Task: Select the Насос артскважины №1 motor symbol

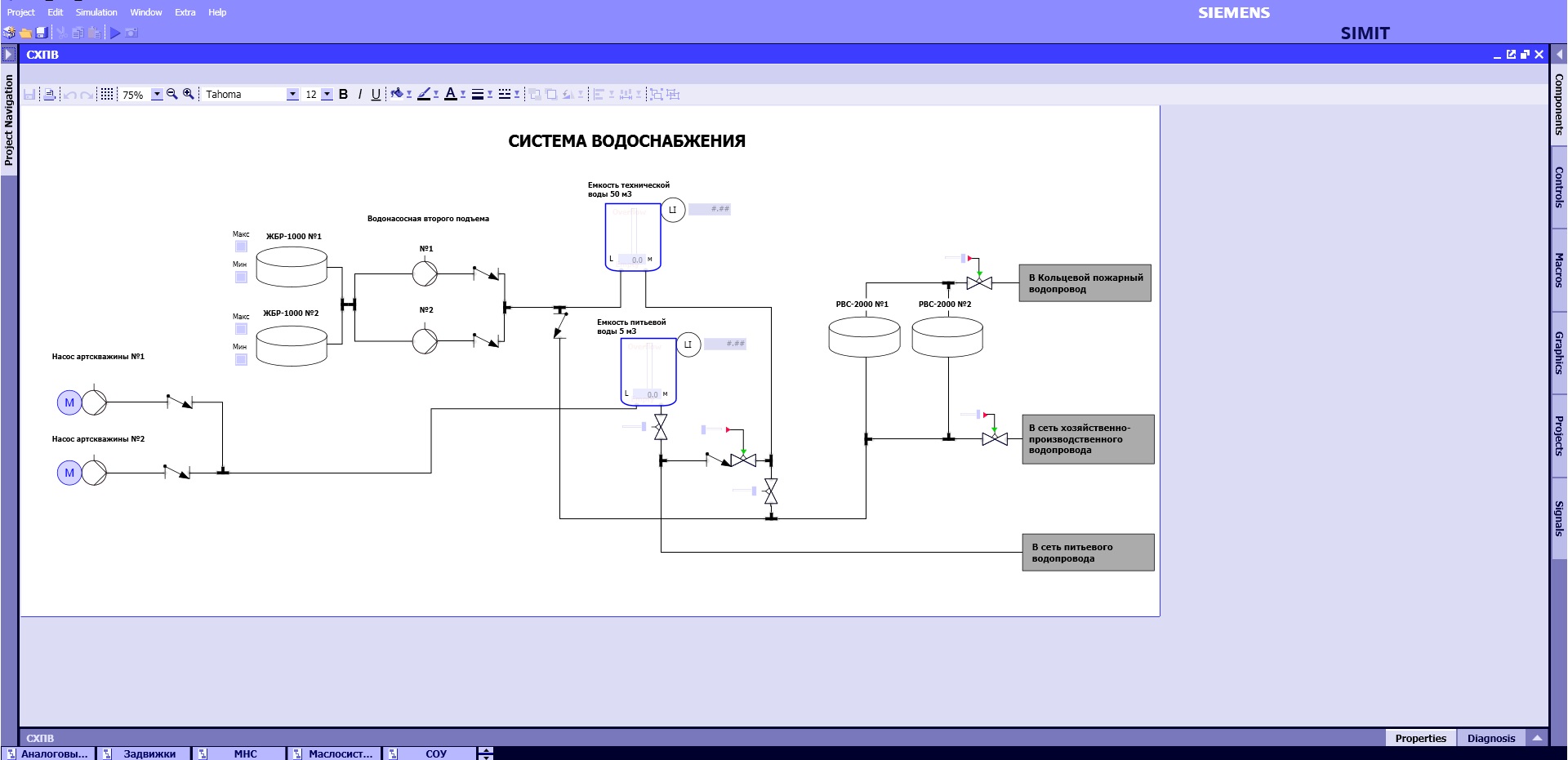Action: [69, 402]
